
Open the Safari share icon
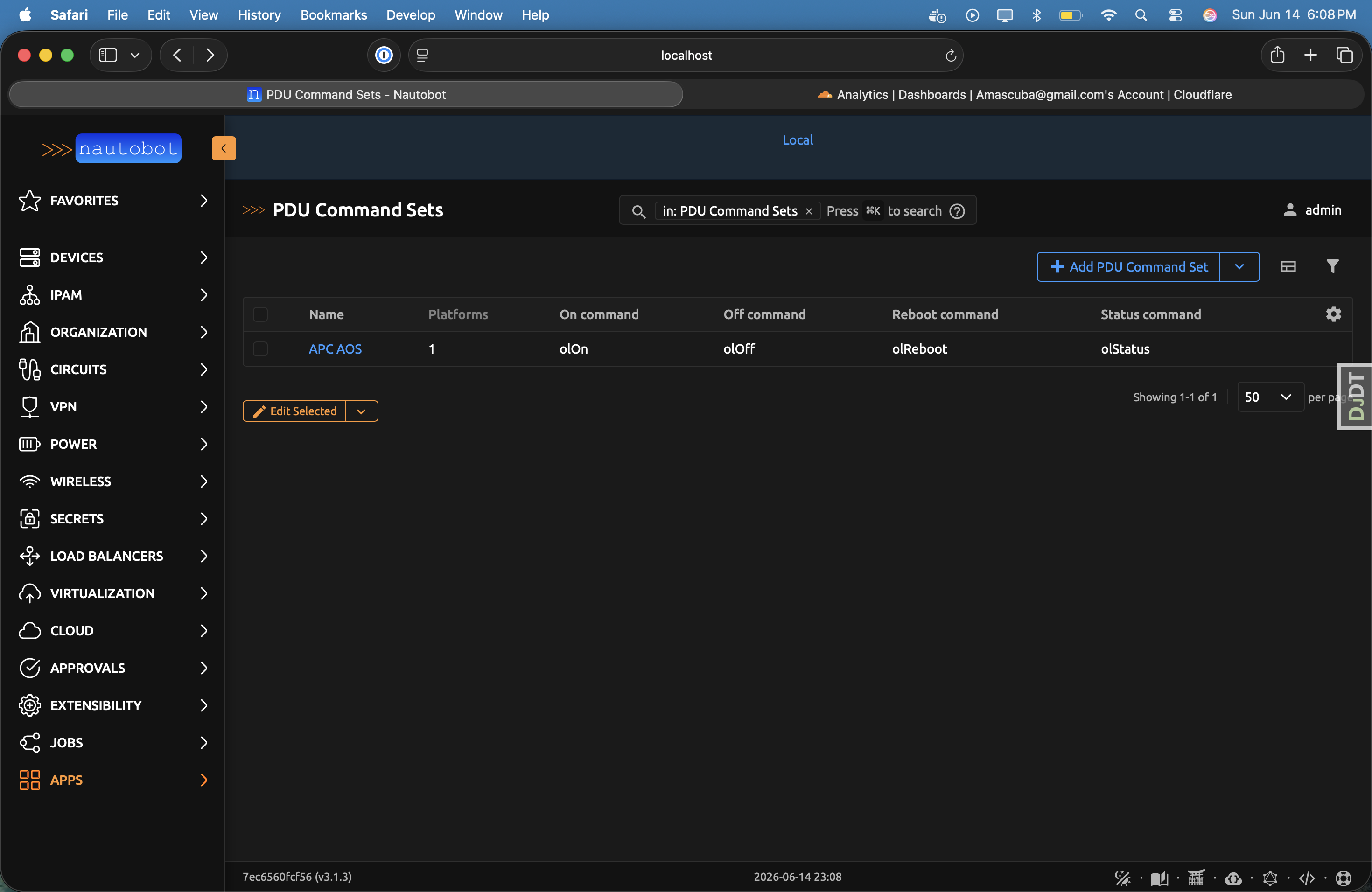coord(1277,55)
